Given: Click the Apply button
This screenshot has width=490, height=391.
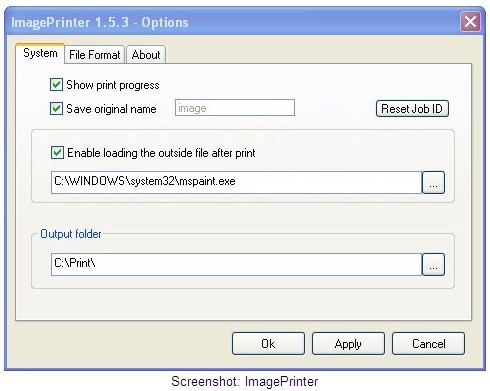Looking at the screenshot, I should [x=348, y=343].
